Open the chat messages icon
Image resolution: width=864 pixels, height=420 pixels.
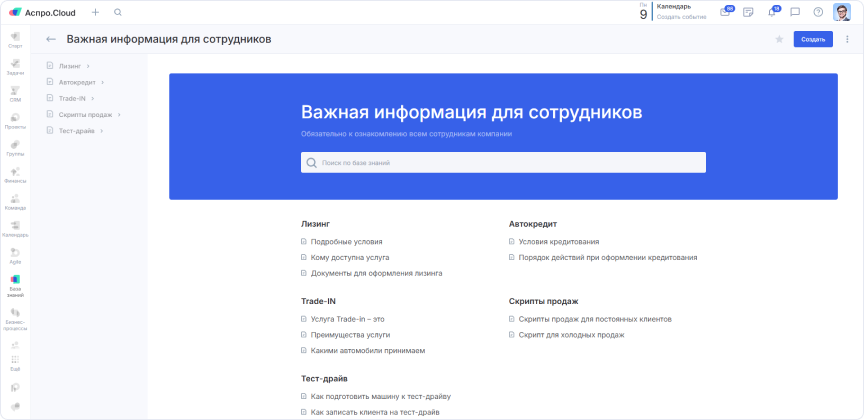pos(795,12)
